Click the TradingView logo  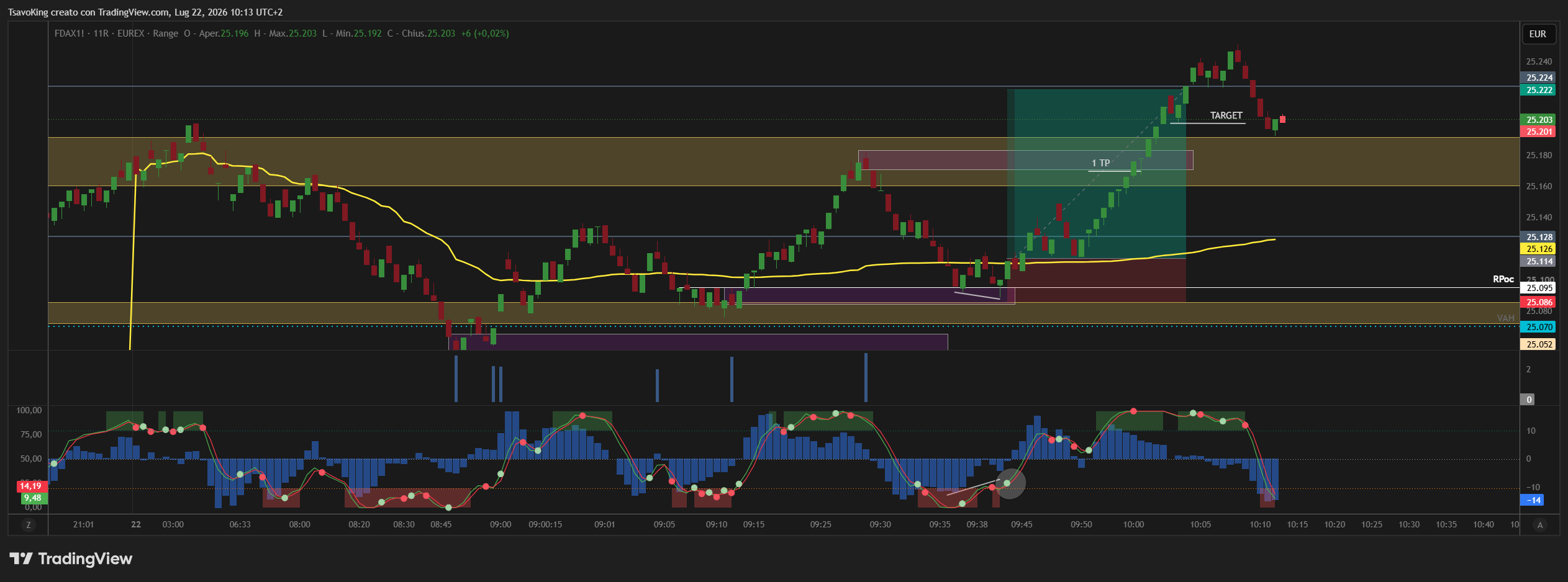coord(71,559)
